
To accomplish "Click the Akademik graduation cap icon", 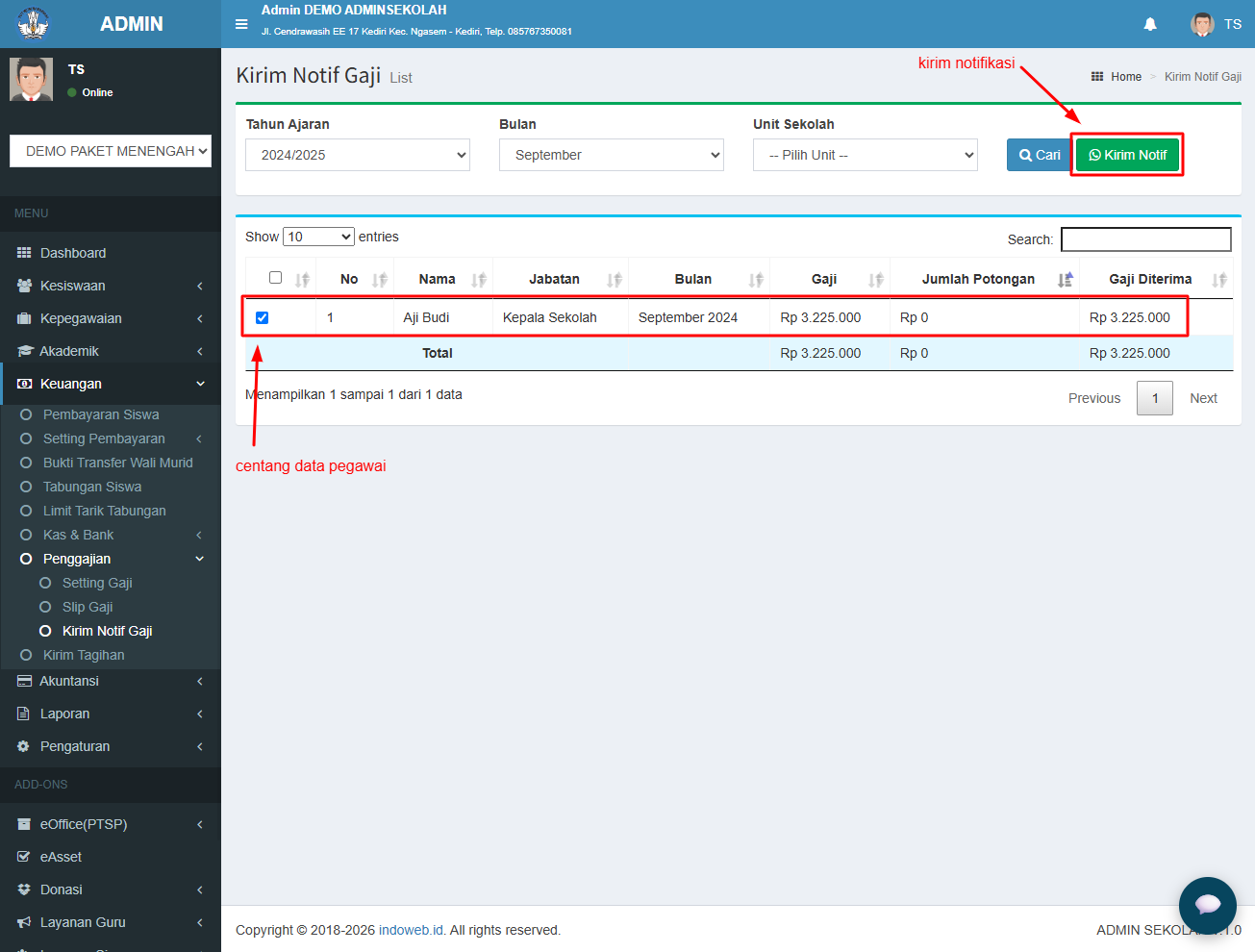I will pyautogui.click(x=25, y=351).
